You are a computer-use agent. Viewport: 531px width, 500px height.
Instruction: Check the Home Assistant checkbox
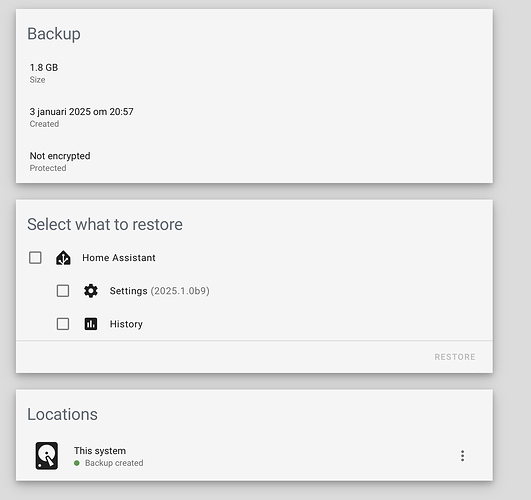(x=35, y=257)
